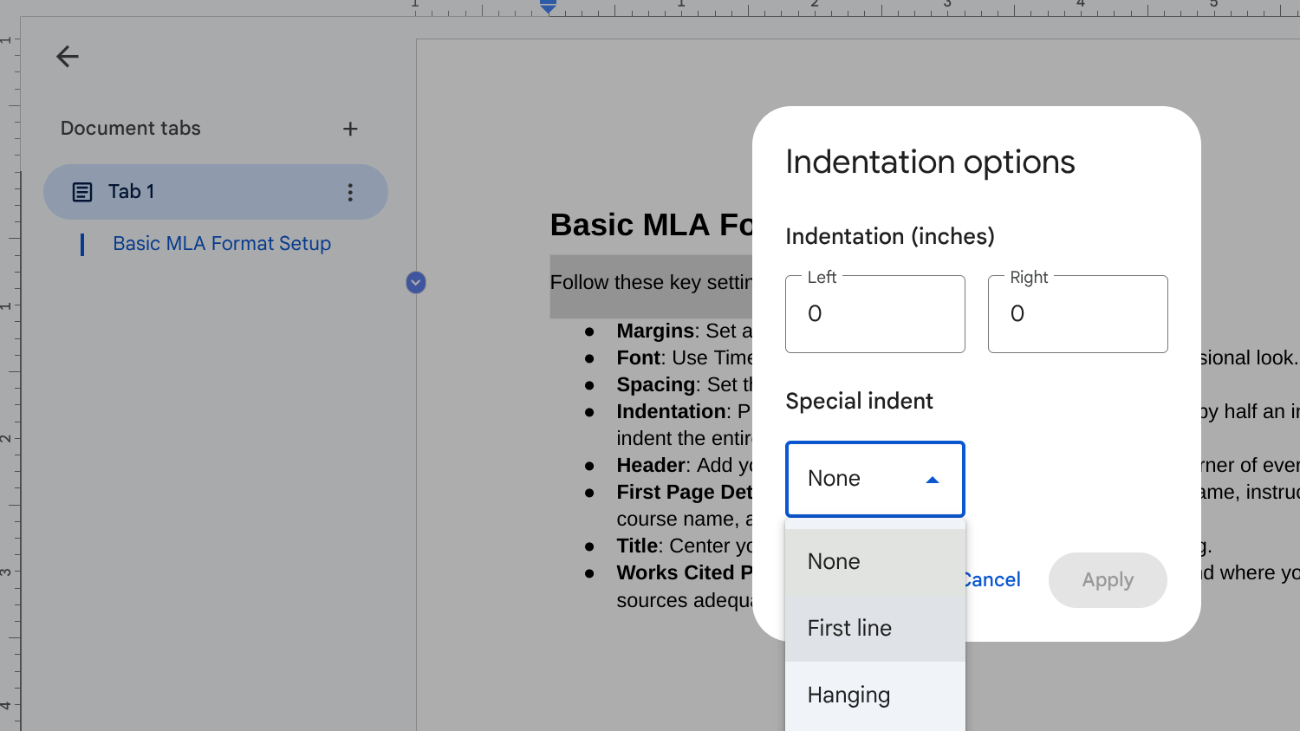Navigate back using the back arrow icon
Screen dimensions: 1300x731
pos(67,56)
